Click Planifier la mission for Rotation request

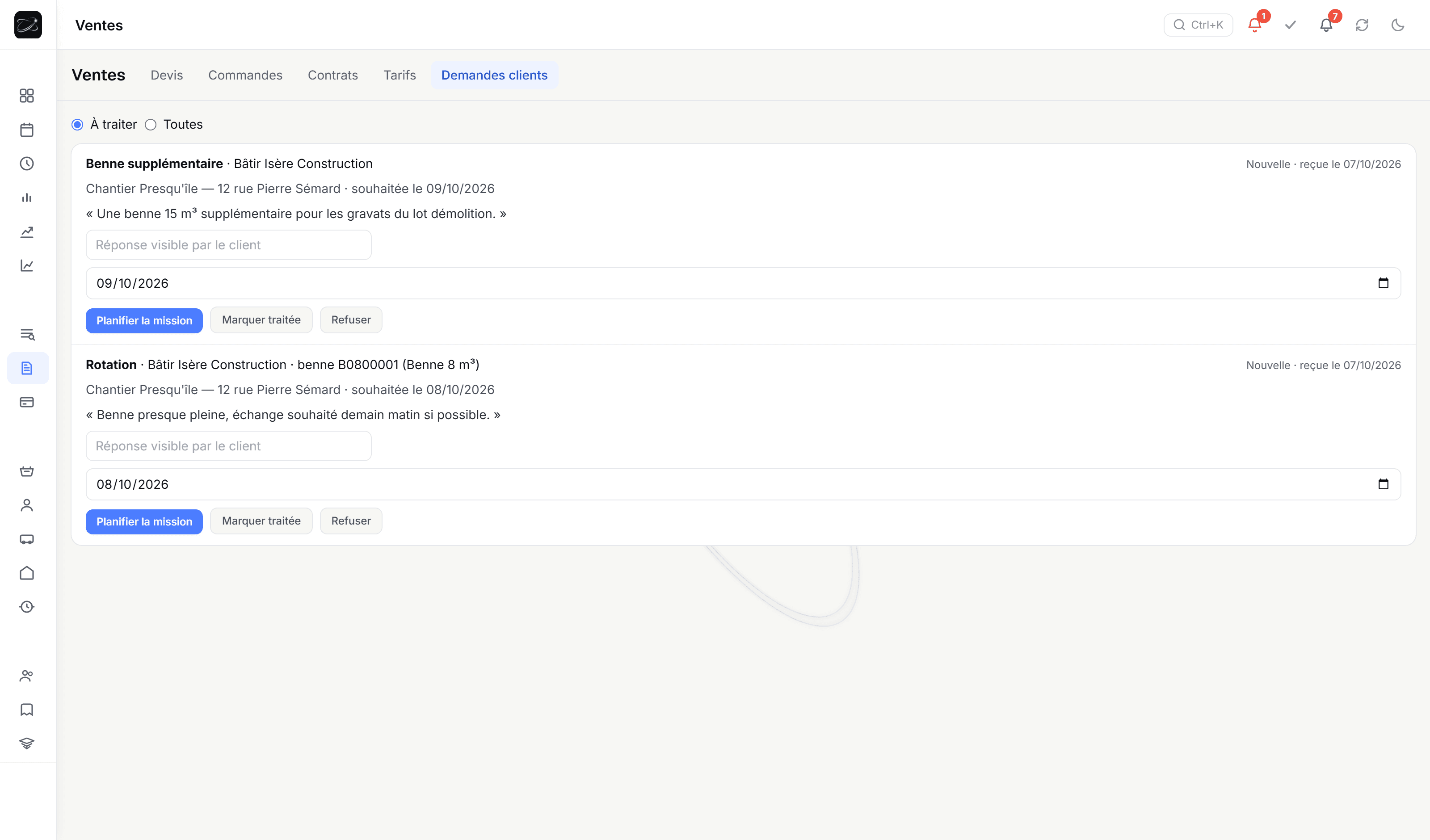[144, 521]
